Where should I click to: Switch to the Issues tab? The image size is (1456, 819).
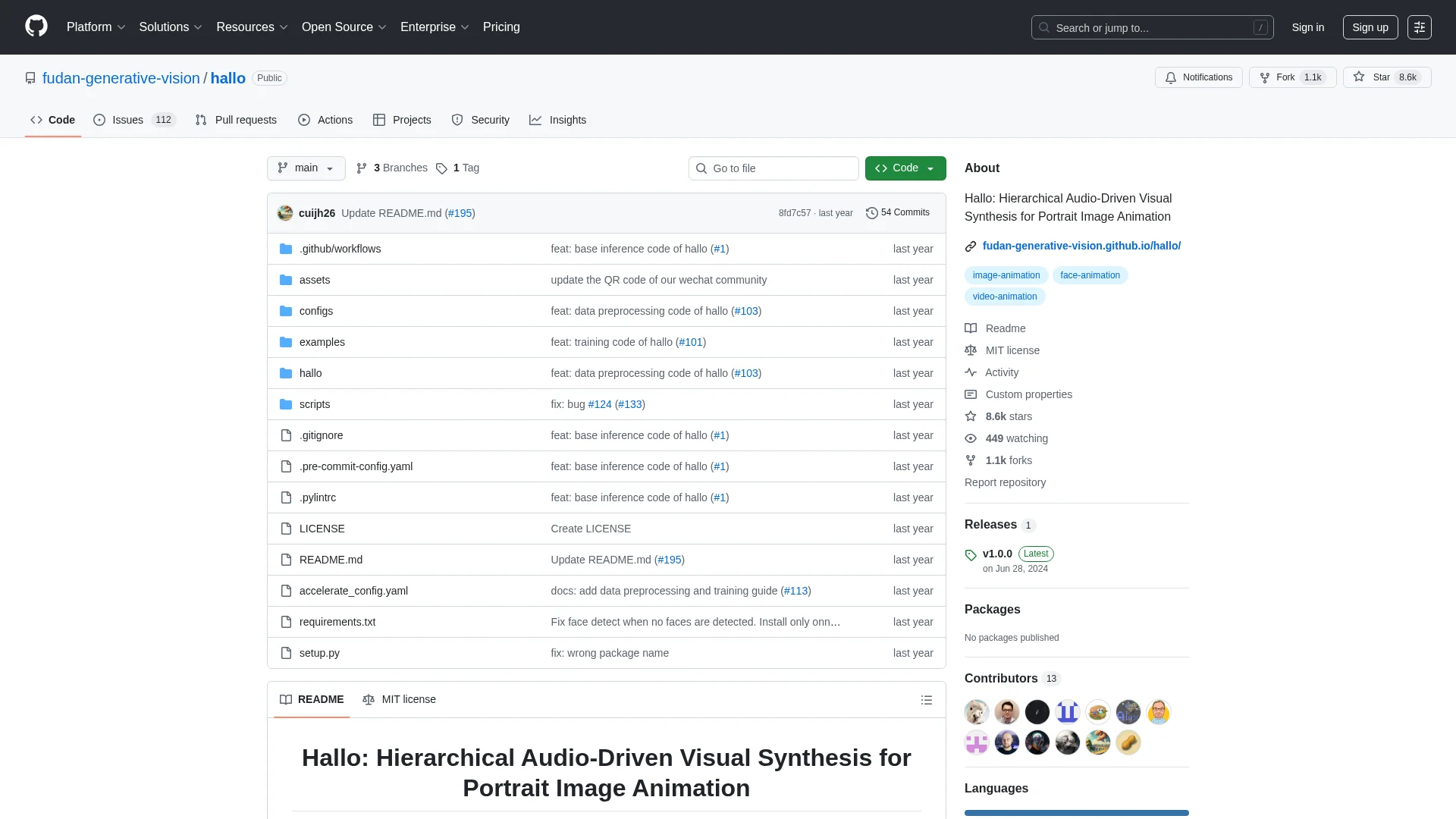(x=127, y=120)
